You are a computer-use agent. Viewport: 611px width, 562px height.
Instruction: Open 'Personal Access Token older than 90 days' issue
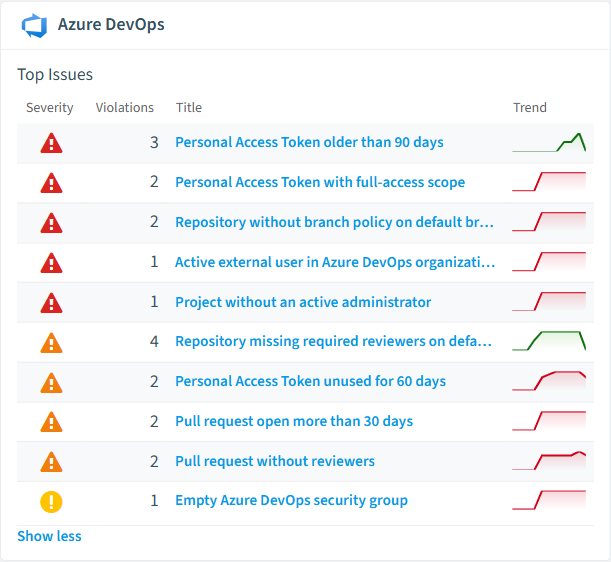click(309, 143)
